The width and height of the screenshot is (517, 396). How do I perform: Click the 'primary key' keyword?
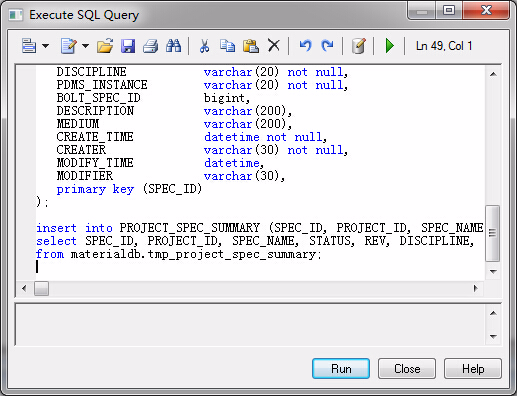95,189
